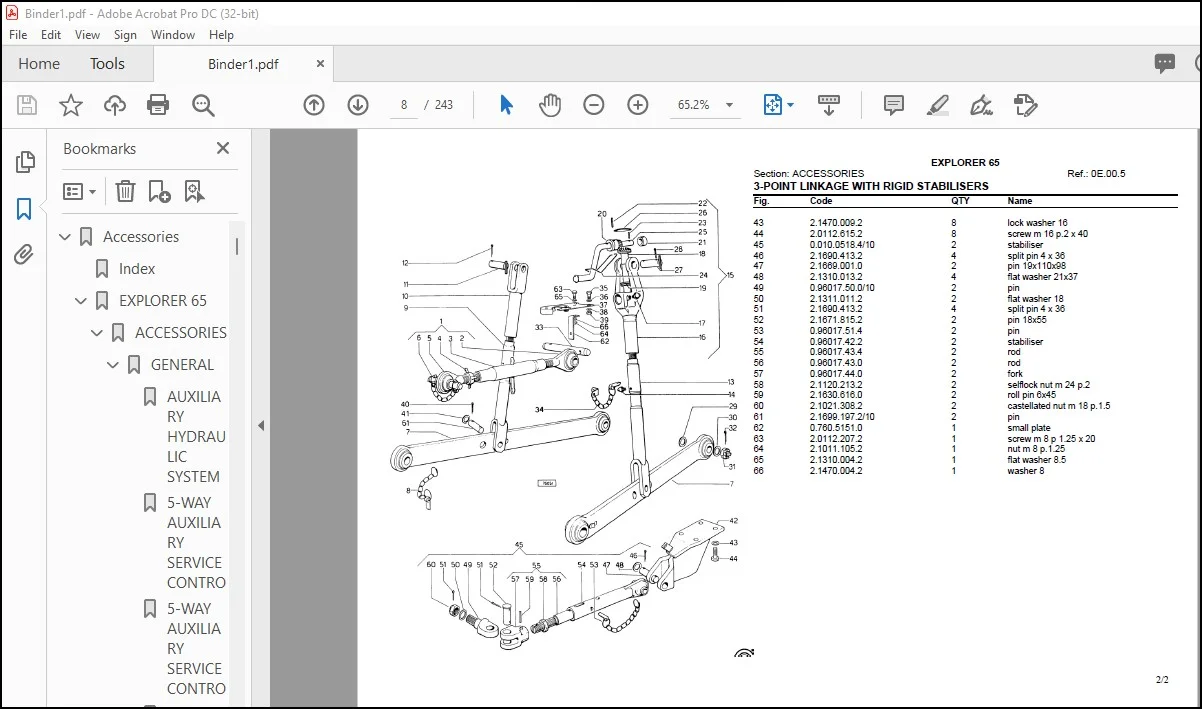This screenshot has height=709, width=1202.
Task: Open the Help menu
Action: point(221,34)
